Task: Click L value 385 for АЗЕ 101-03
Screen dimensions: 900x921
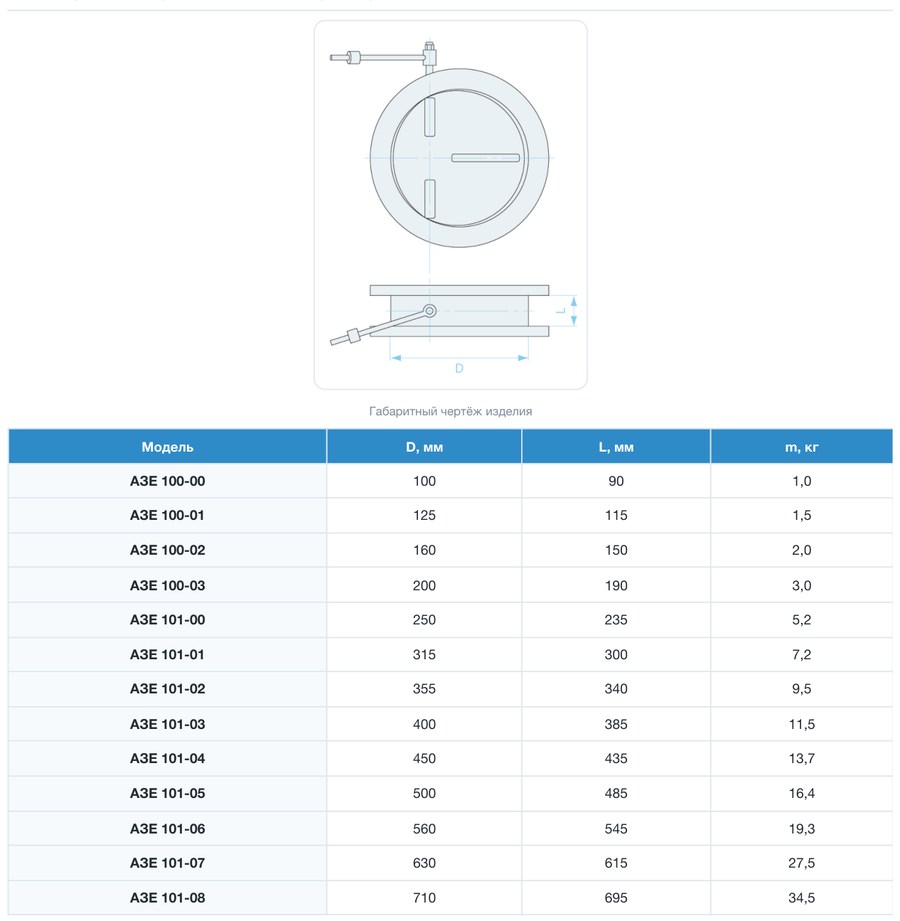Action: click(x=616, y=724)
